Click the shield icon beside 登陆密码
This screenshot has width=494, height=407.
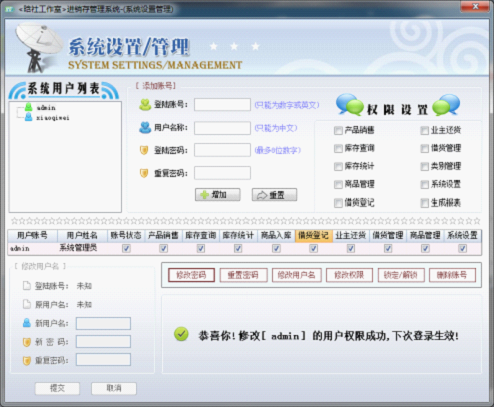tap(144, 150)
